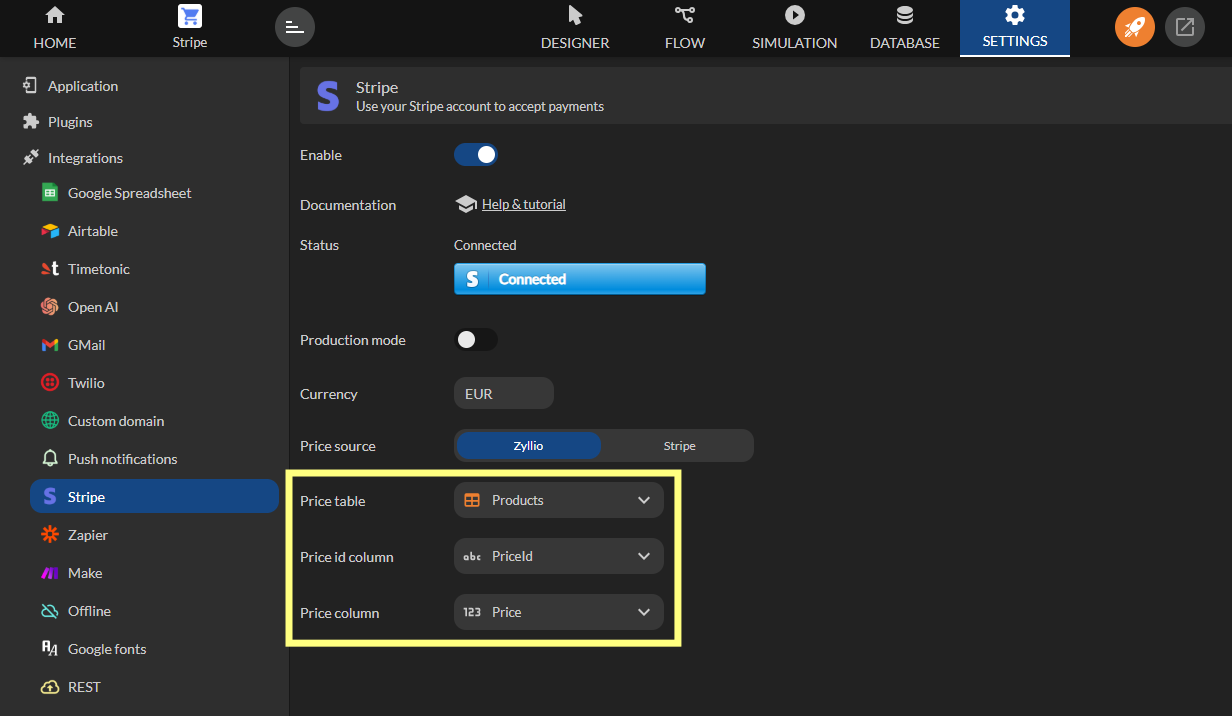
Task: Switch price source to Stripe
Action: tap(679, 446)
